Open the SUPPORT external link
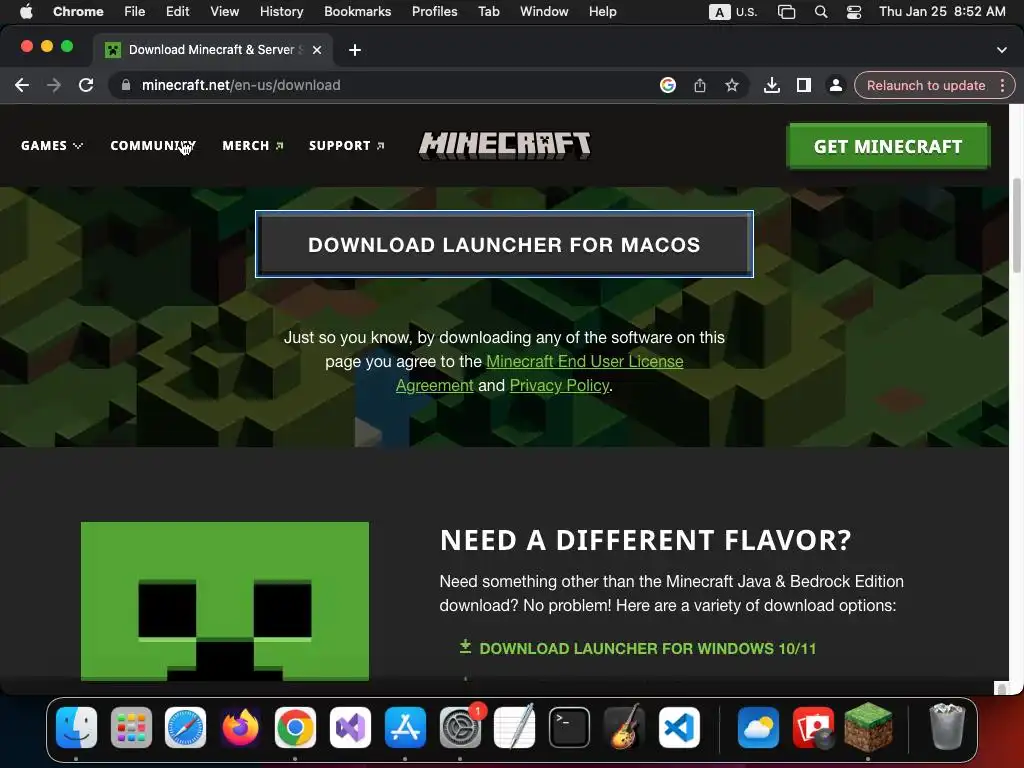Viewport: 1024px width, 768px height. click(346, 146)
